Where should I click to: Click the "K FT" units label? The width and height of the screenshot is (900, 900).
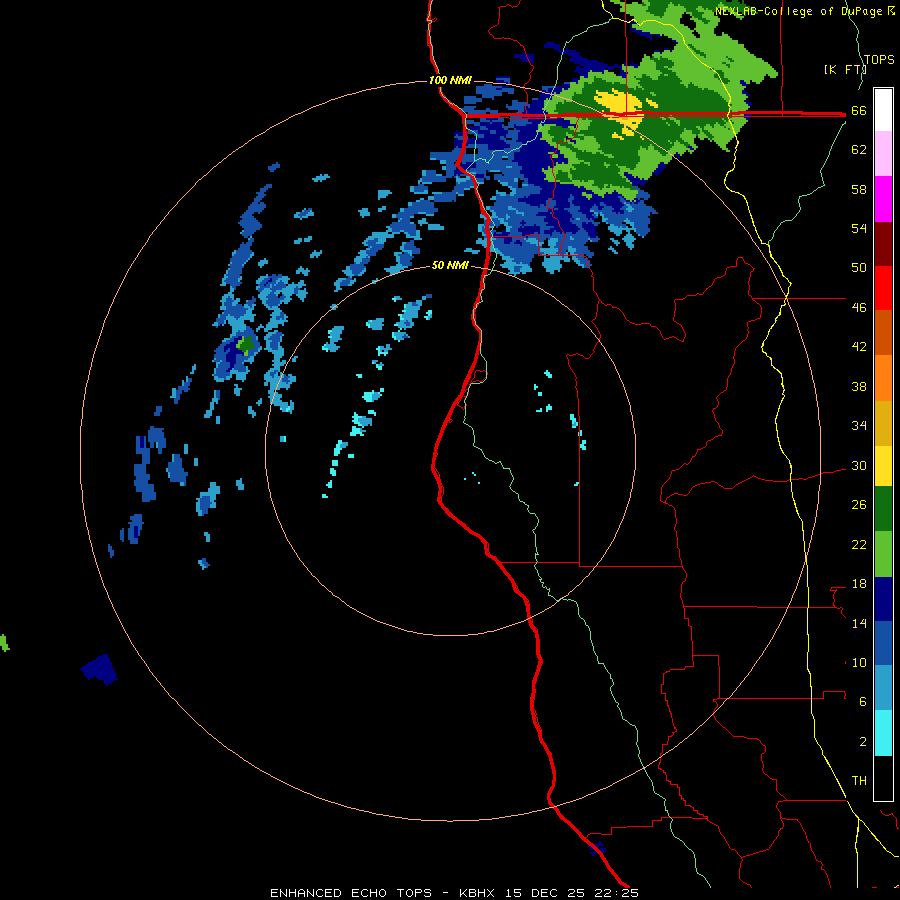[845, 69]
